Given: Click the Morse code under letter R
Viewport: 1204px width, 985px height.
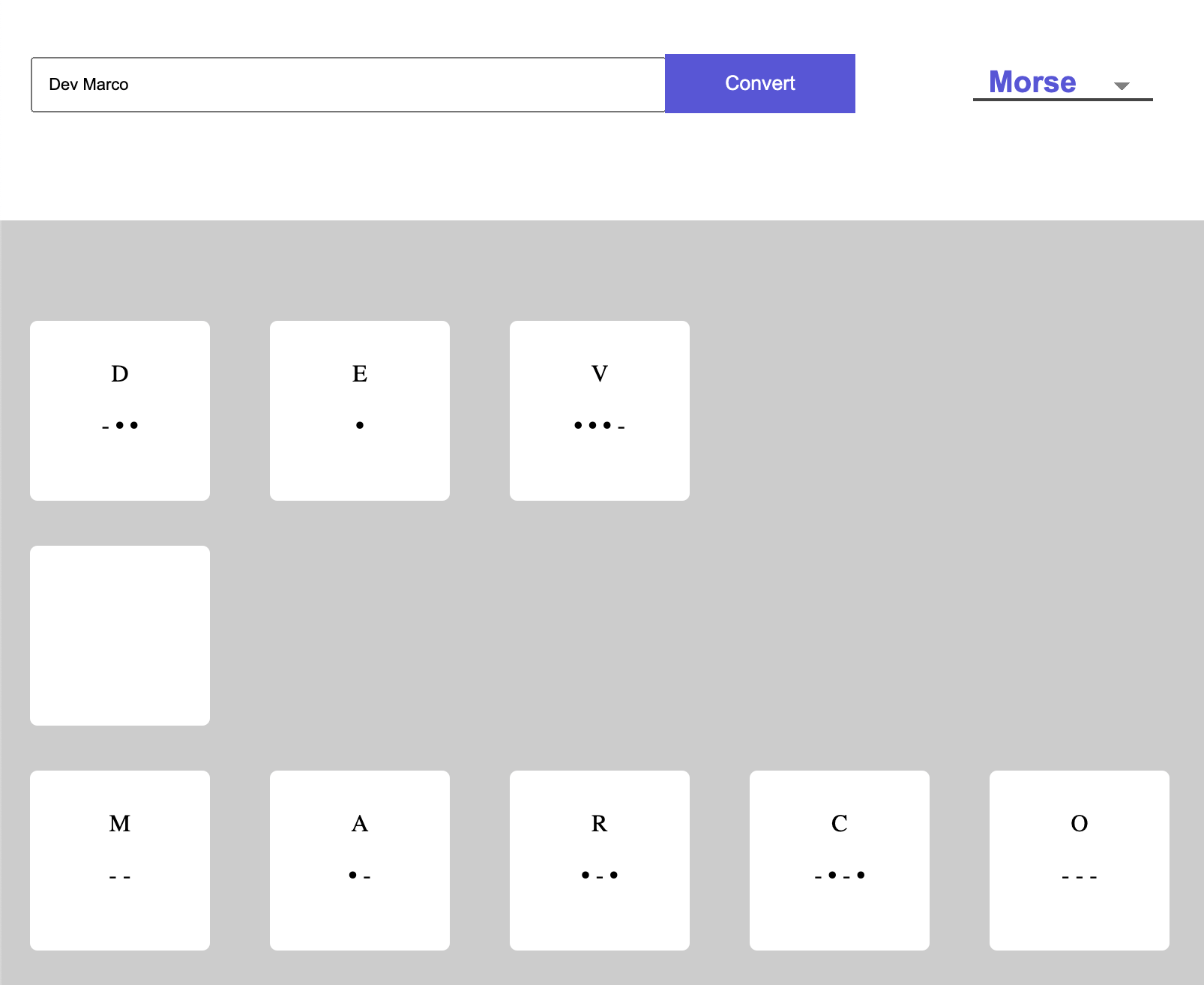Looking at the screenshot, I should 600,876.
